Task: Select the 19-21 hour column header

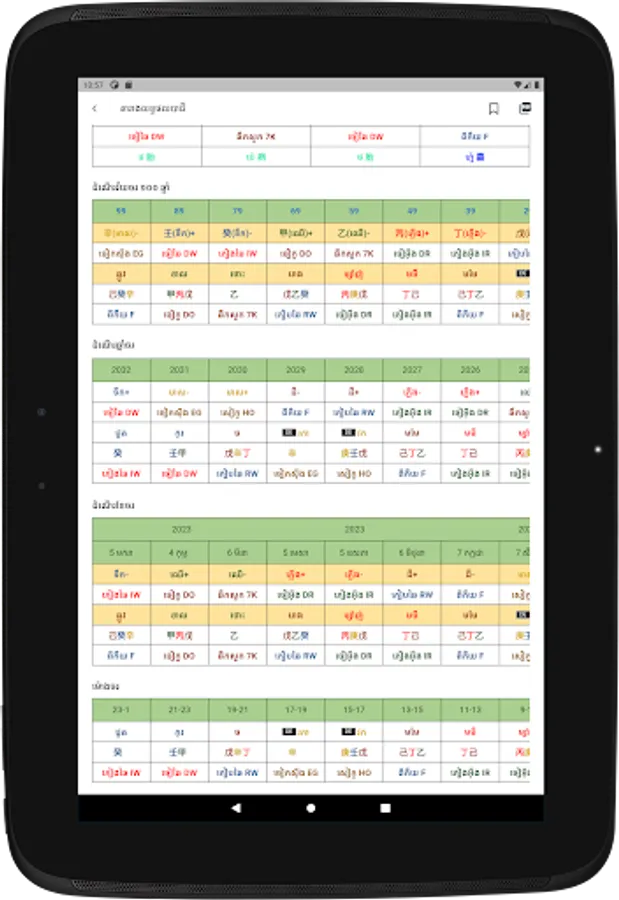Action: point(238,710)
